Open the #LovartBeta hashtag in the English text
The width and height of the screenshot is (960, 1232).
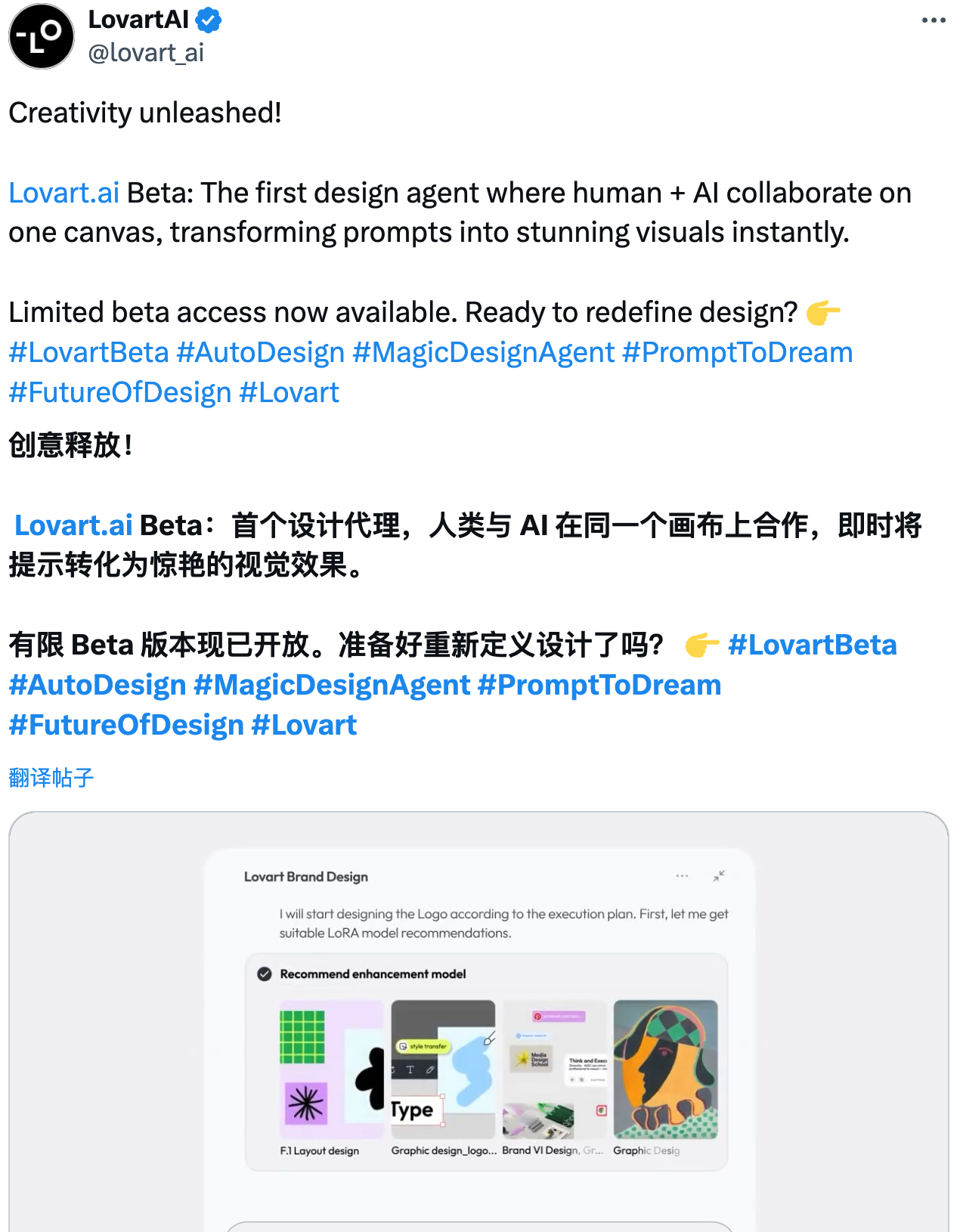pos(89,352)
